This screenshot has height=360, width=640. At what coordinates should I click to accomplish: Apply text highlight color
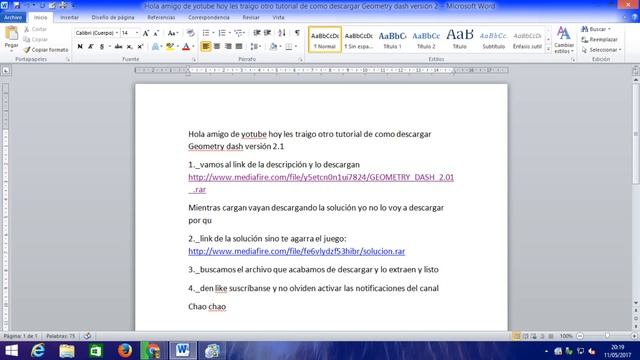tap(170, 47)
